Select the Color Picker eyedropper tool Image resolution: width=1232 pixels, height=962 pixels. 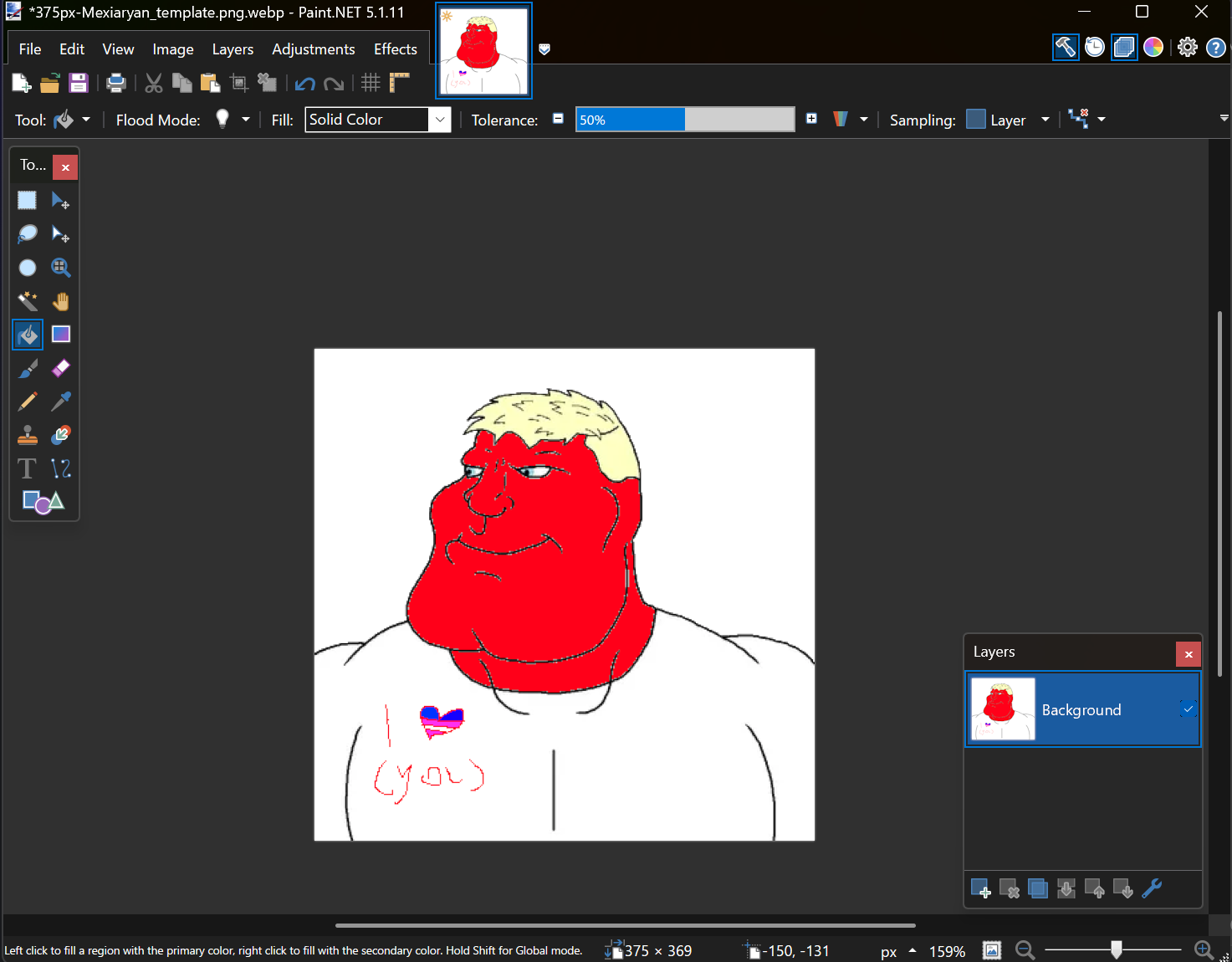61,402
